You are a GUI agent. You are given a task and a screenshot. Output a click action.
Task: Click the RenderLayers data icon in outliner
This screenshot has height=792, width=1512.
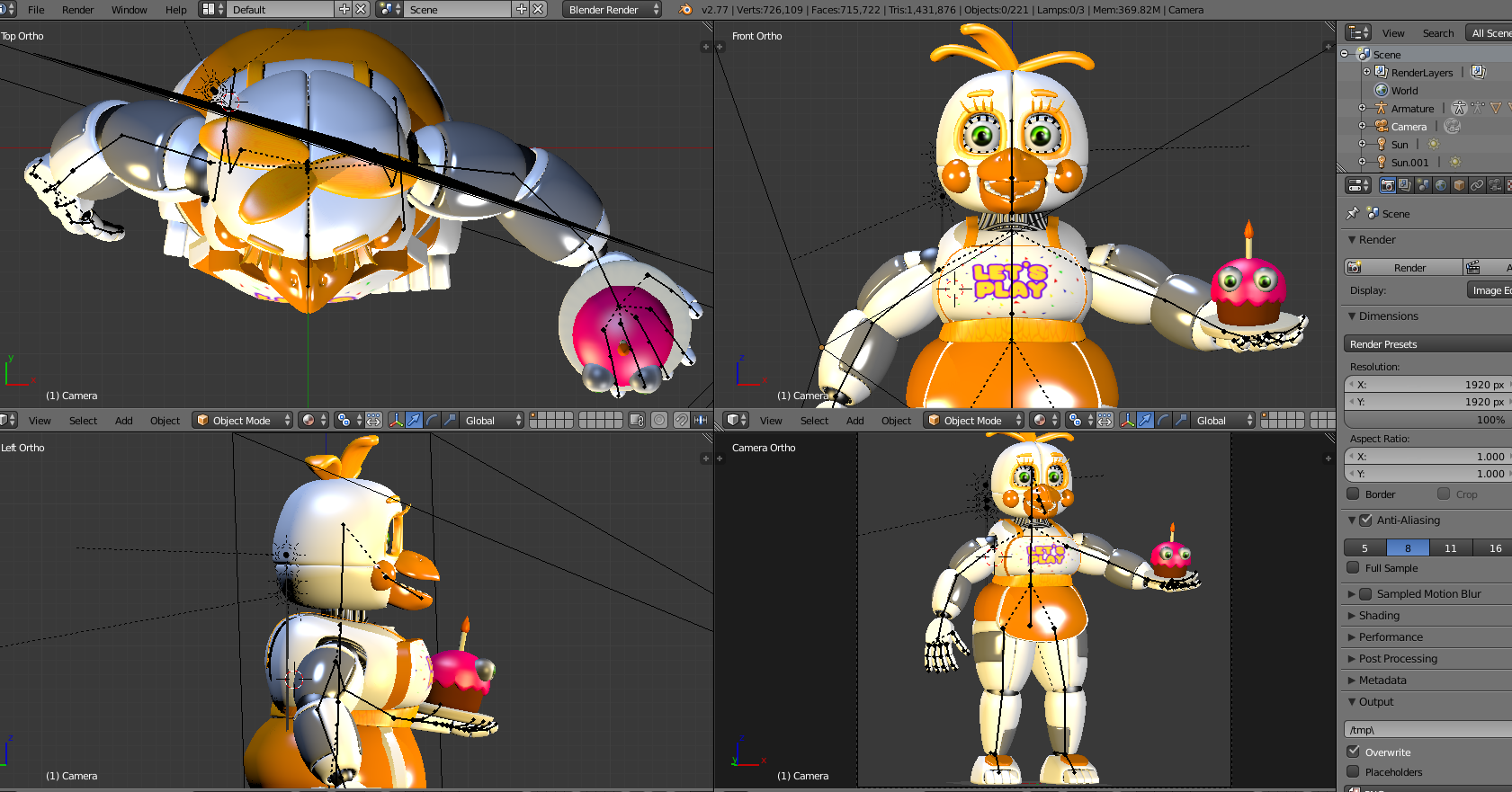pyautogui.click(x=1478, y=72)
